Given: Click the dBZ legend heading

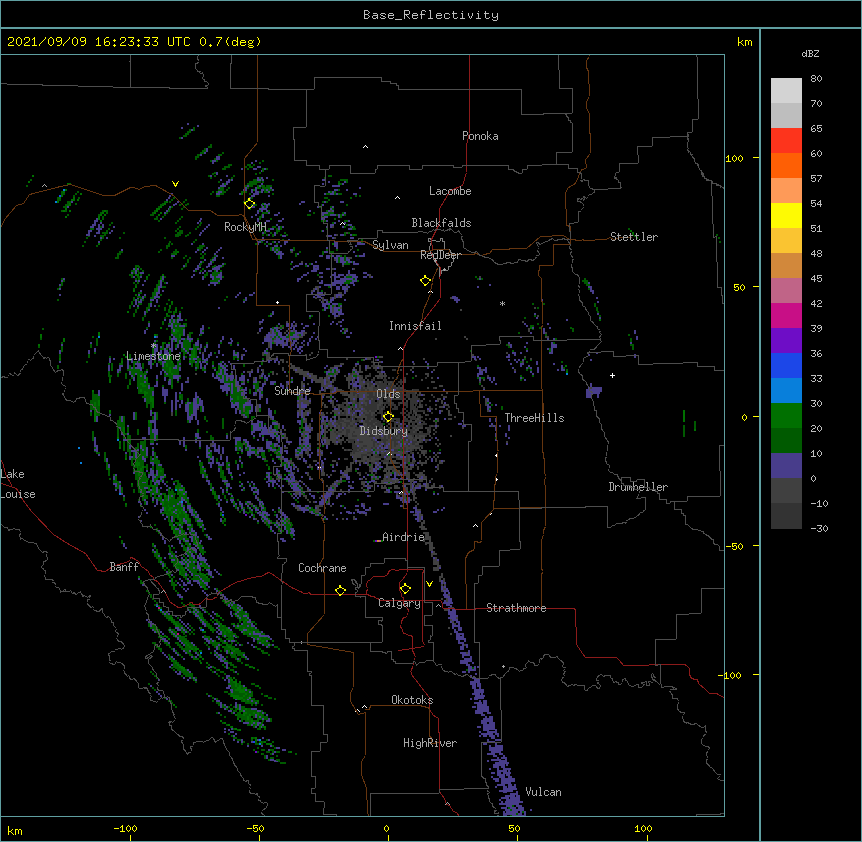Looking at the screenshot, I should 810,53.
